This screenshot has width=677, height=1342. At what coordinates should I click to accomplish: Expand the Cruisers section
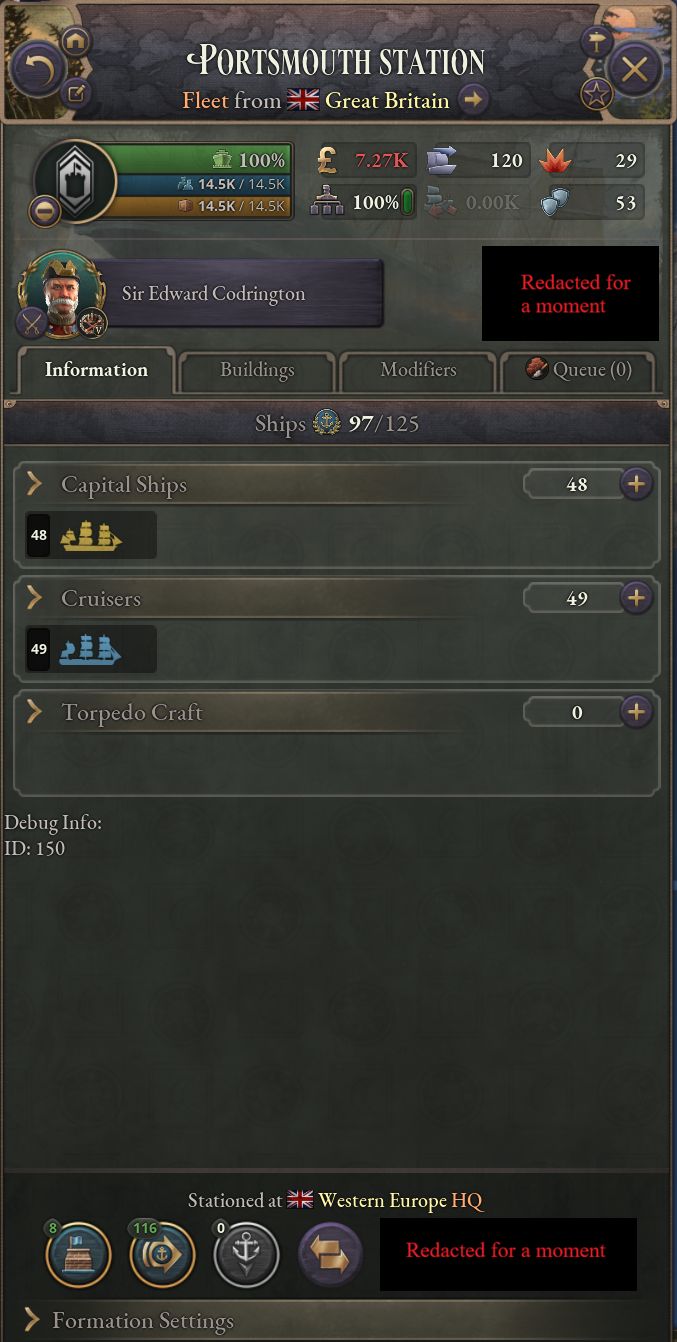pyautogui.click(x=35, y=598)
